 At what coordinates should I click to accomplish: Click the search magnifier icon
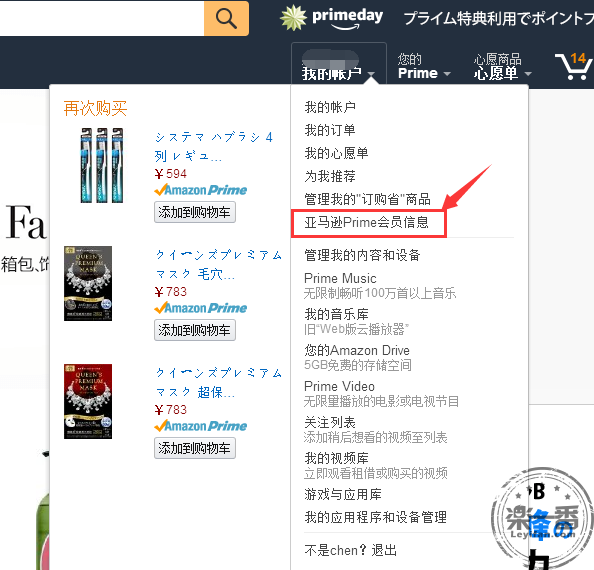click(226, 18)
